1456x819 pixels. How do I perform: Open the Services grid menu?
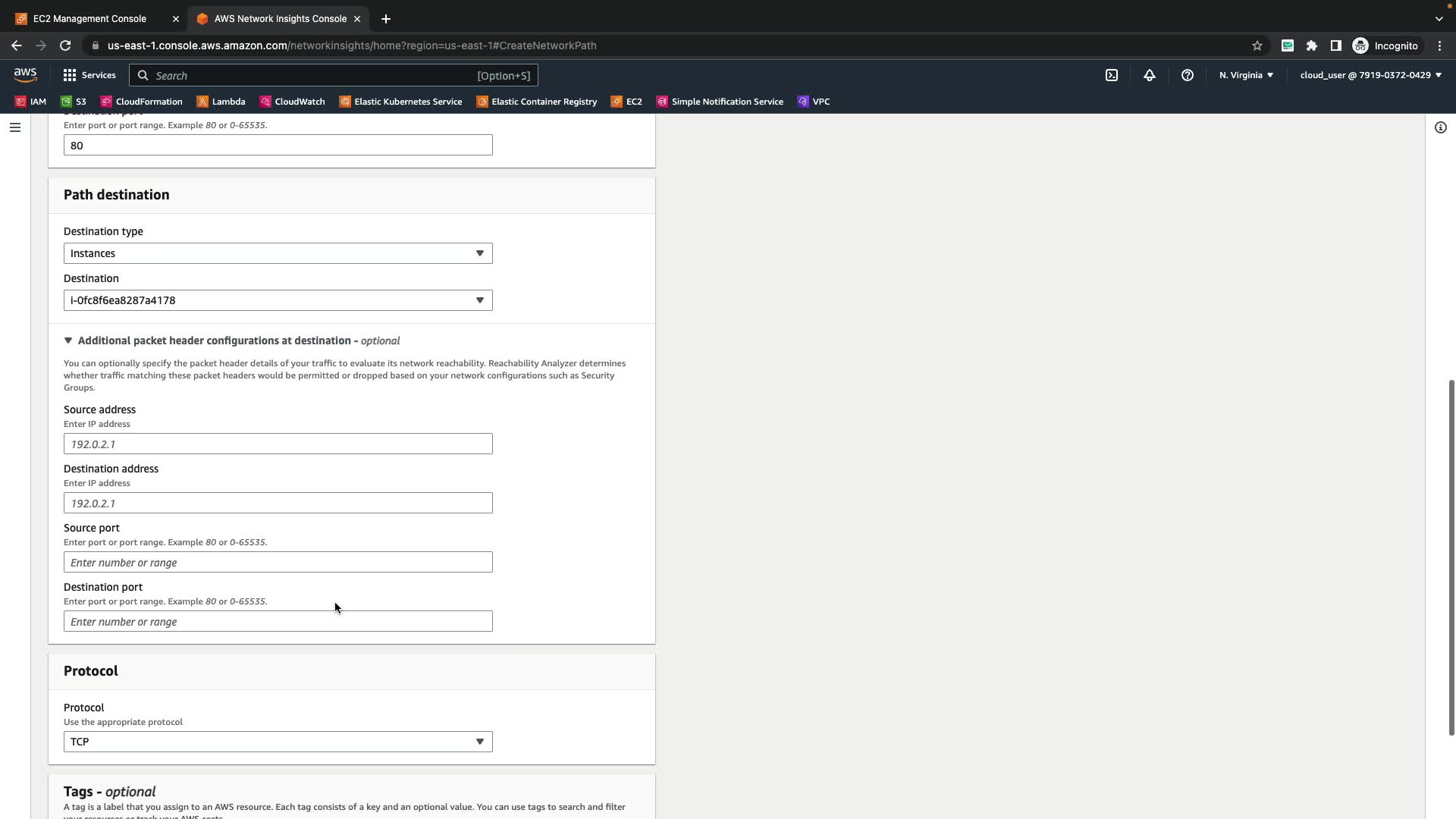pos(89,75)
